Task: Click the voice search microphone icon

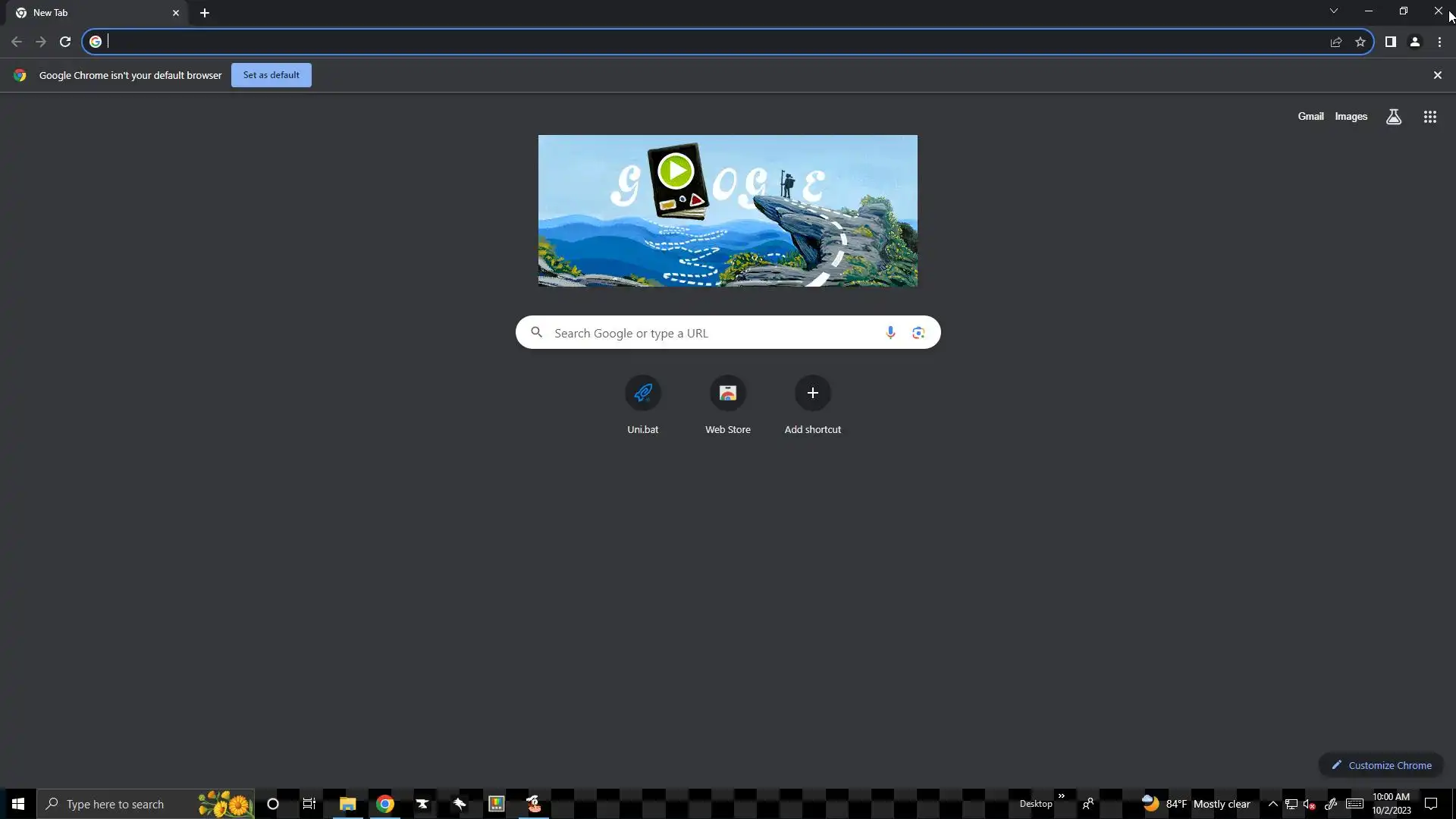Action: point(890,332)
